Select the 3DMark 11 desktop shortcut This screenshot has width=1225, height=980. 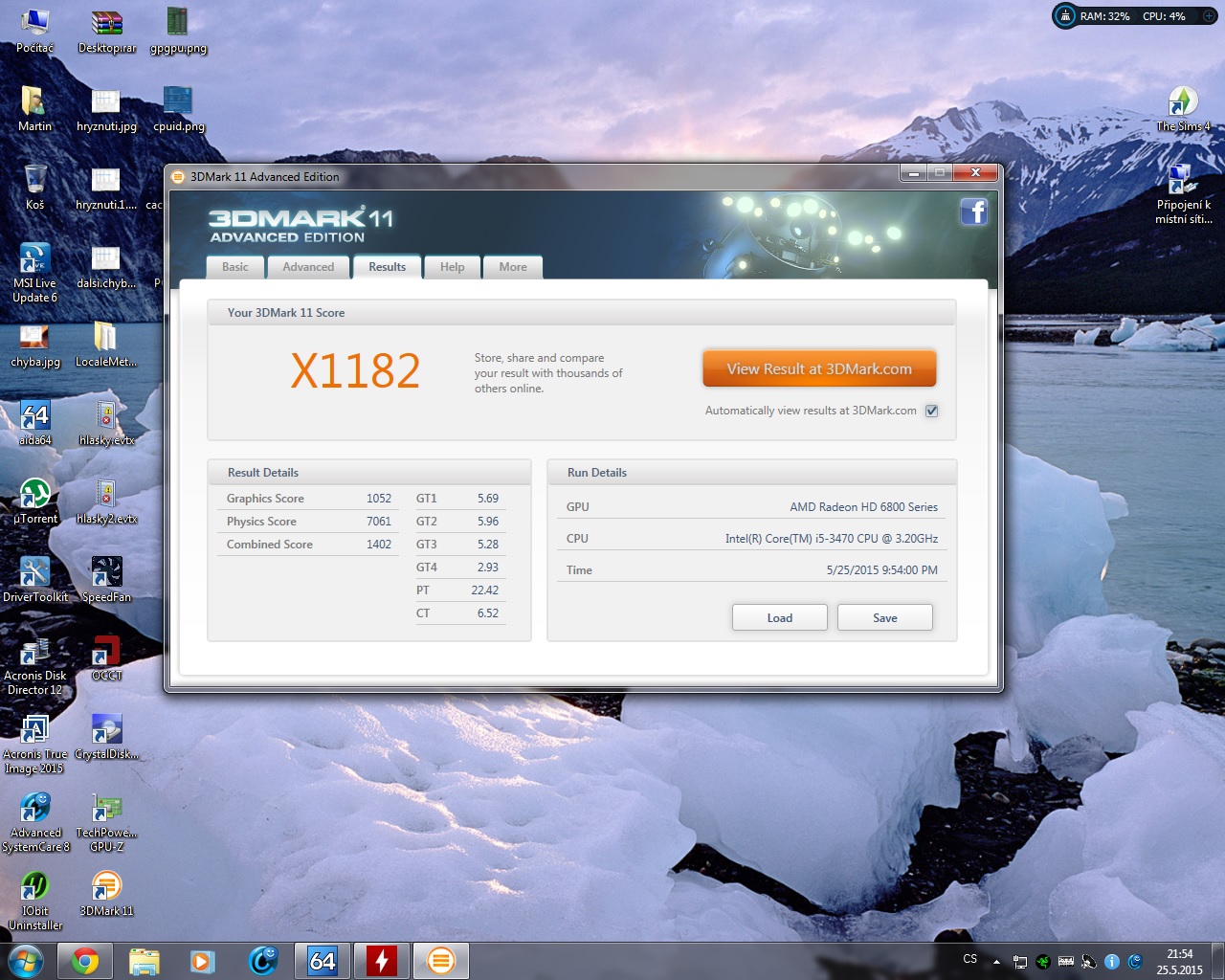[107, 894]
